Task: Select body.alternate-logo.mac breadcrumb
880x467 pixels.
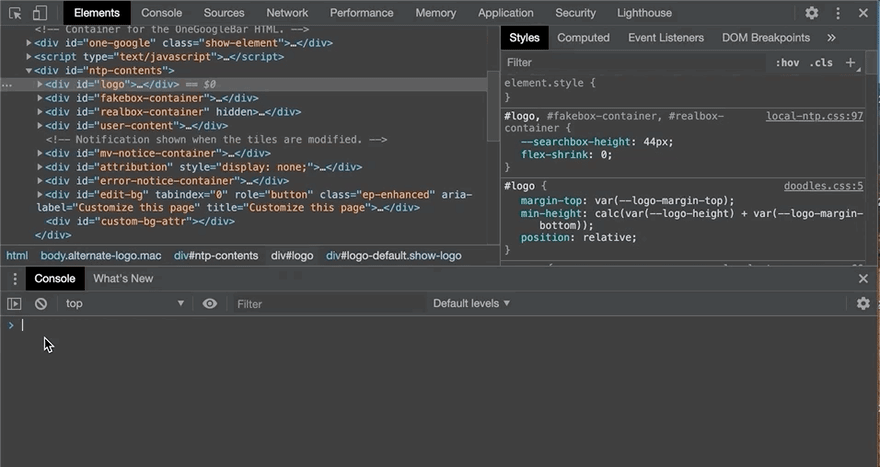Action: (100, 255)
